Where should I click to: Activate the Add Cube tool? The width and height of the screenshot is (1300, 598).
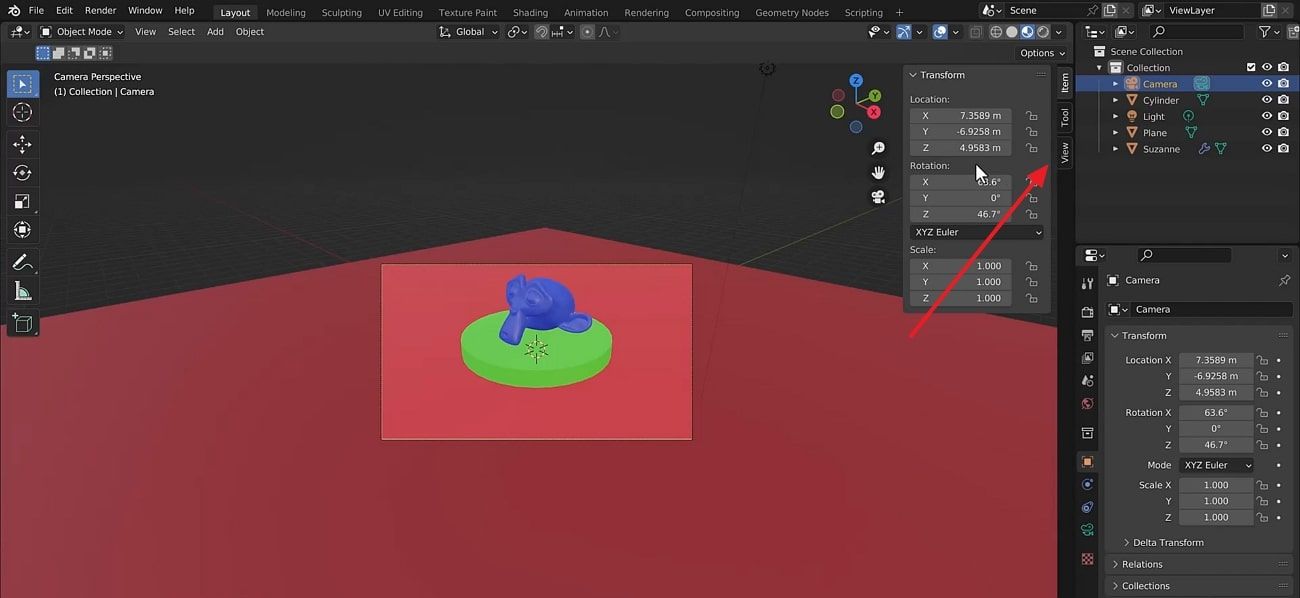tap(22, 324)
